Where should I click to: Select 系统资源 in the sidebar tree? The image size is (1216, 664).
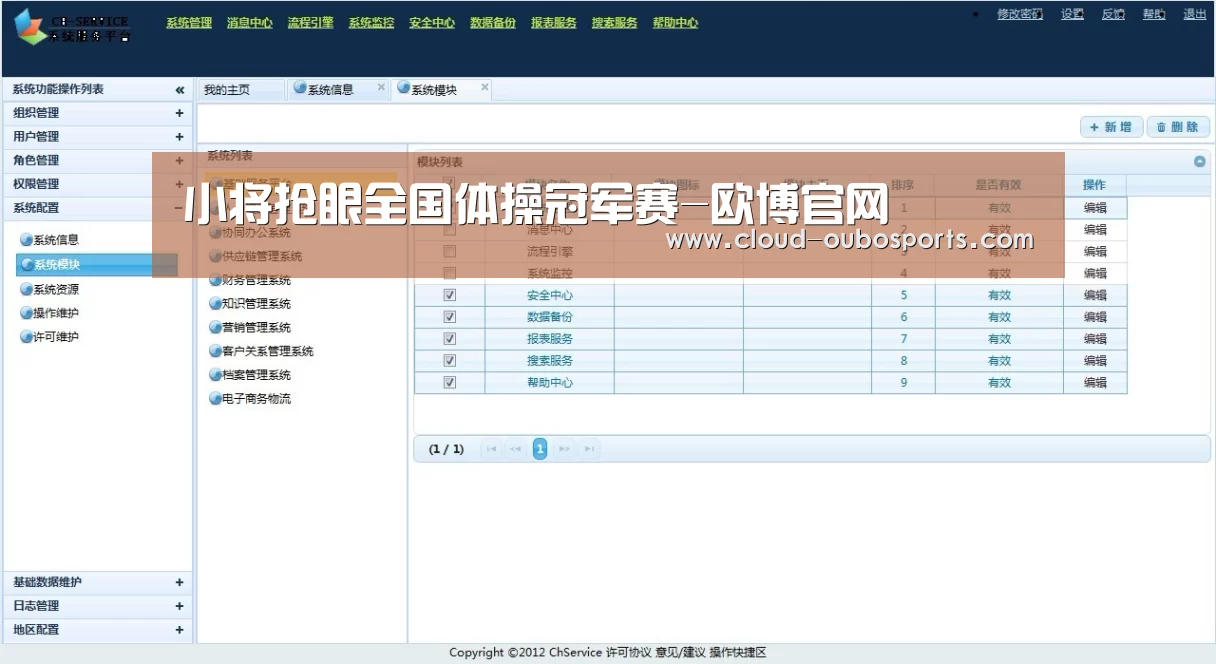[56, 289]
